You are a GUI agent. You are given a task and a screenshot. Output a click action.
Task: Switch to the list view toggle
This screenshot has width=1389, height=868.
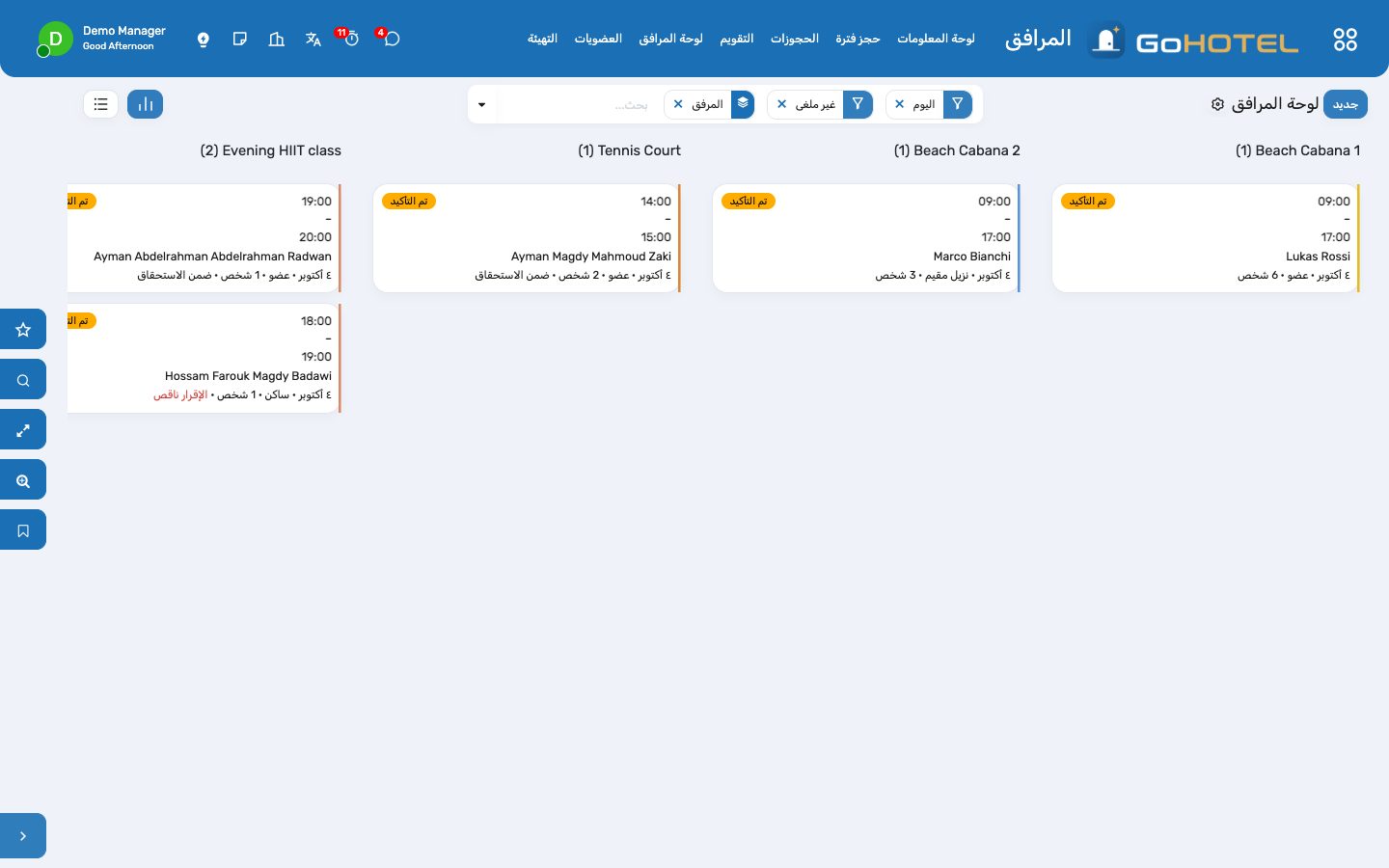click(x=101, y=104)
